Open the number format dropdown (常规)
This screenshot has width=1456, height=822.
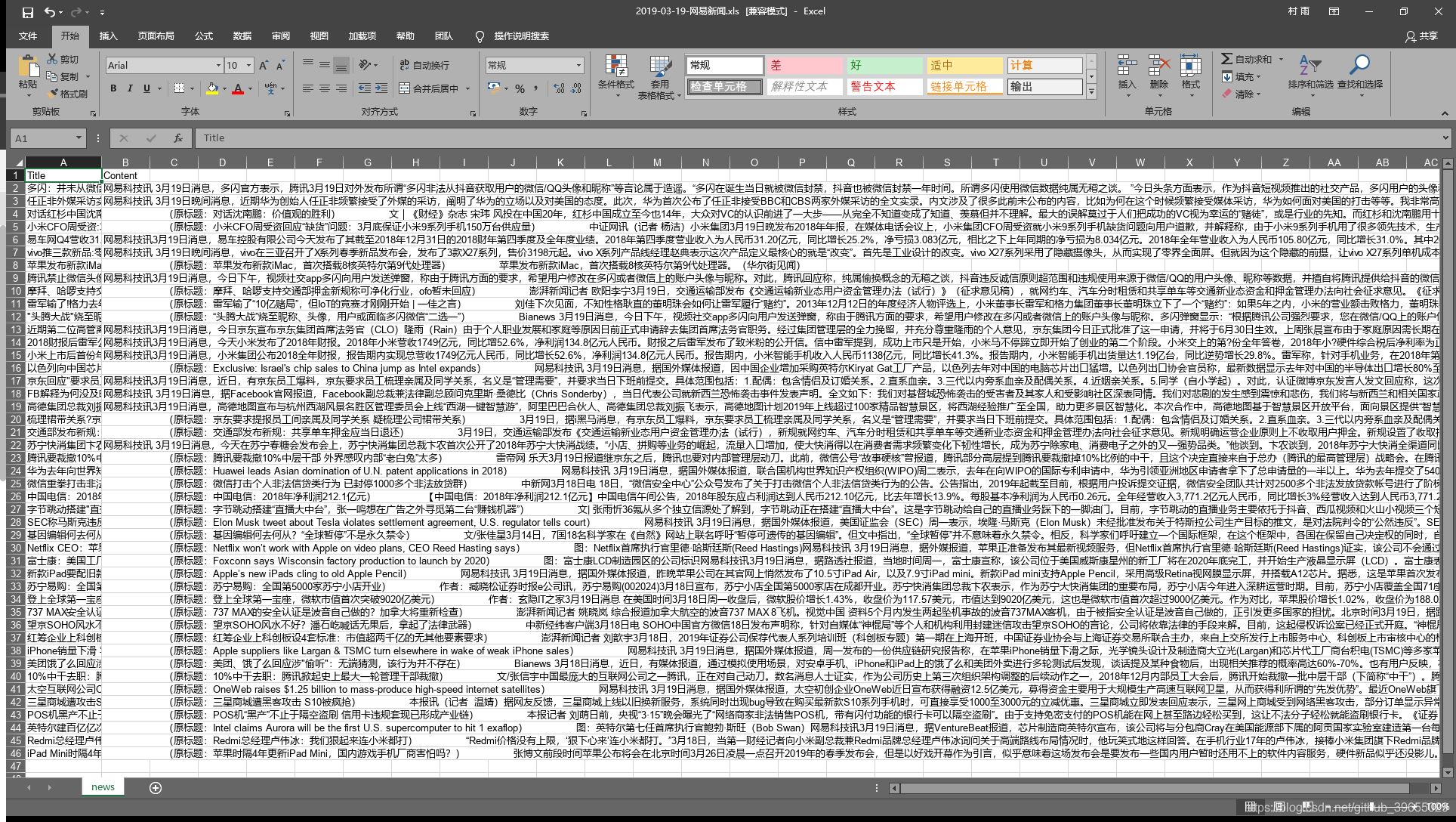pyautogui.click(x=578, y=66)
